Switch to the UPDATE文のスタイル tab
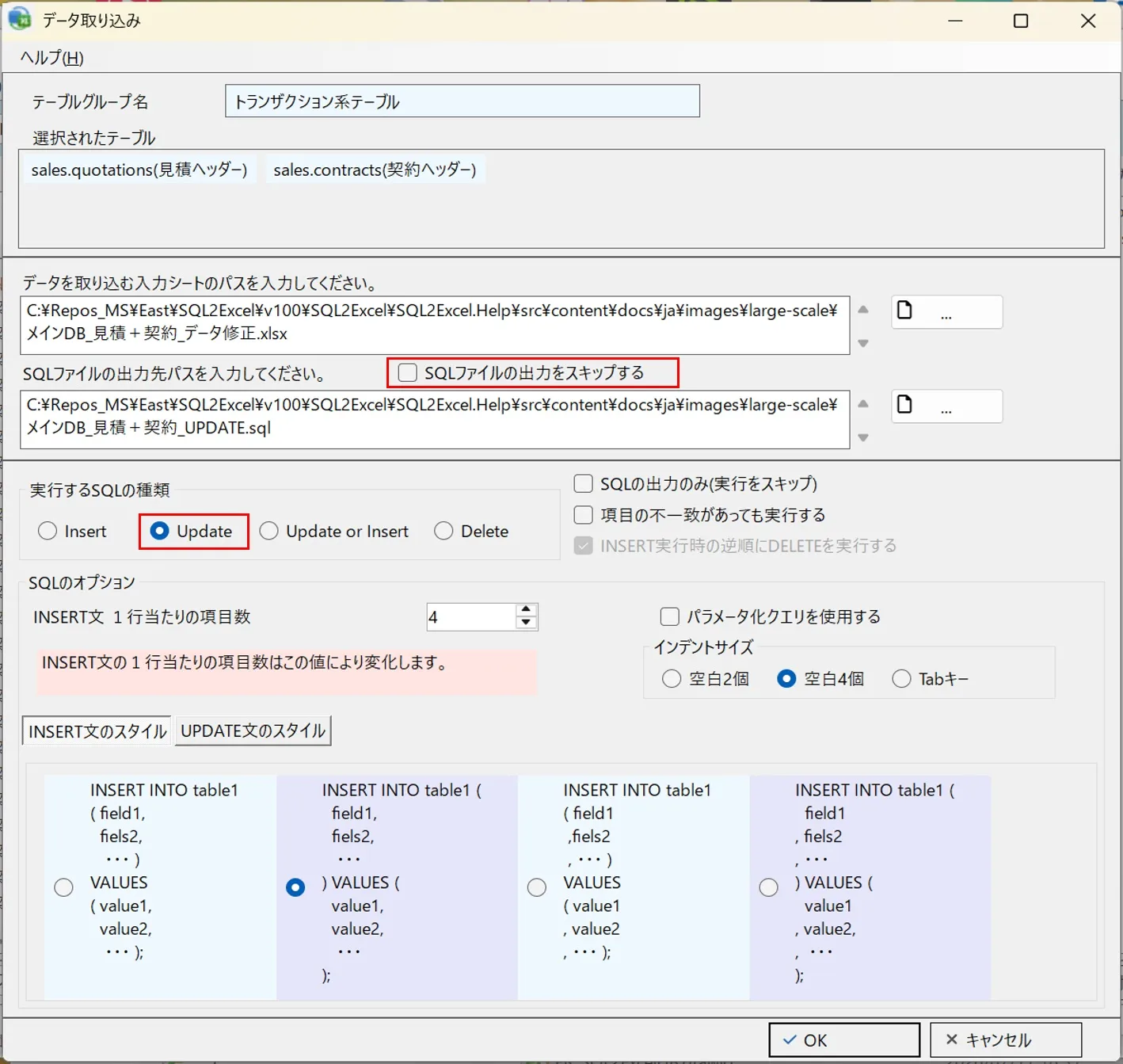 [x=253, y=730]
